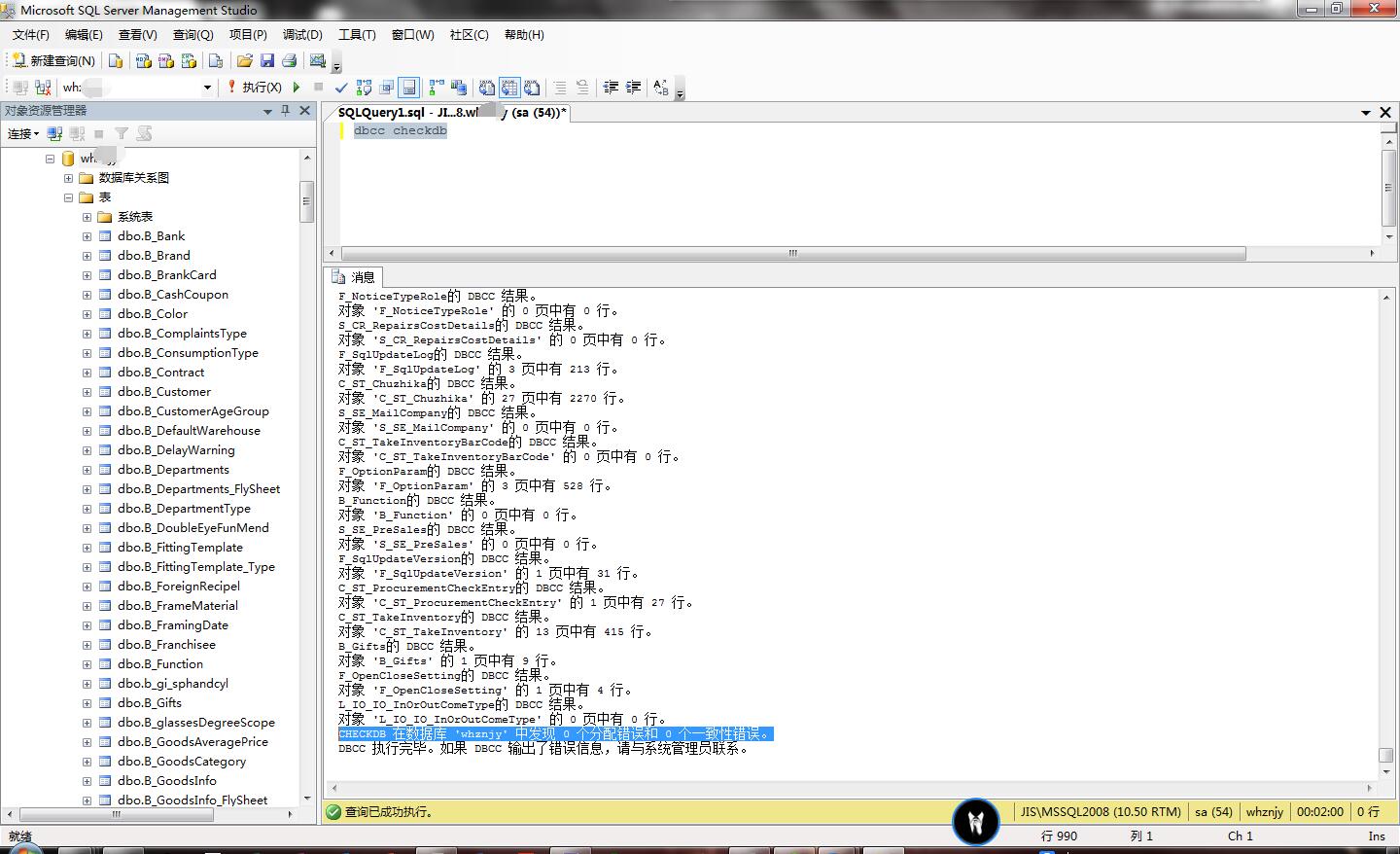The height and width of the screenshot is (854, 1400).
Task: Click the 执行(X) Execute button
Action: tap(254, 88)
